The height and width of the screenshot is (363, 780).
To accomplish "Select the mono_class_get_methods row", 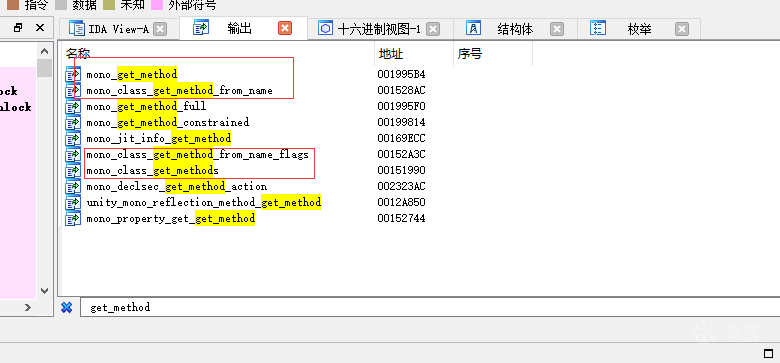I will coord(420,171).
